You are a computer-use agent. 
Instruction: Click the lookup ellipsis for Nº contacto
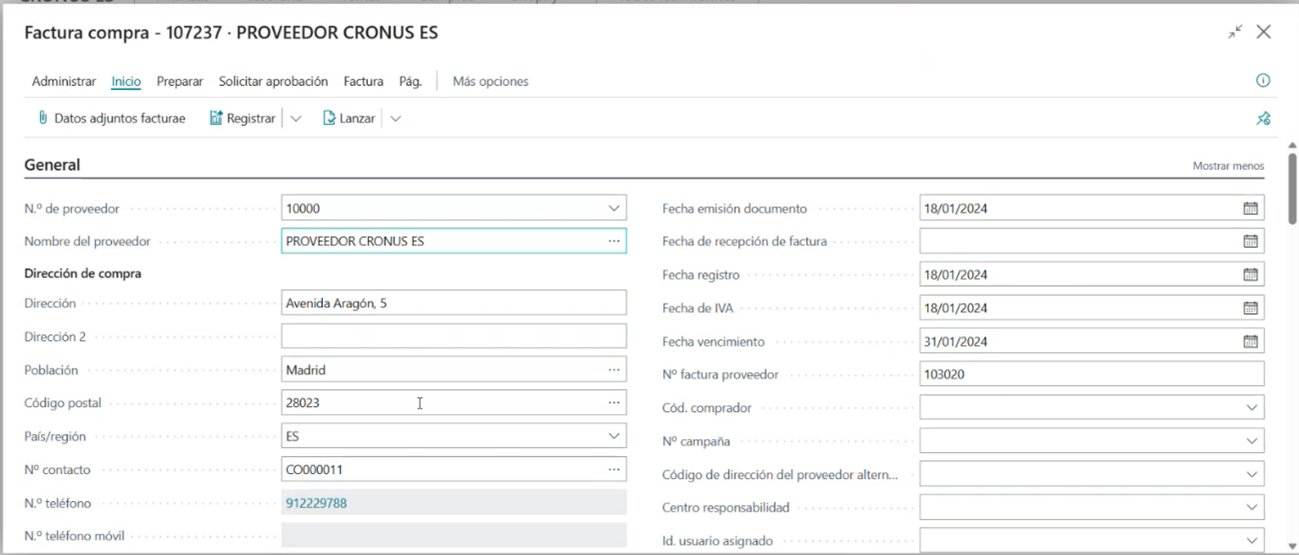[614, 469]
